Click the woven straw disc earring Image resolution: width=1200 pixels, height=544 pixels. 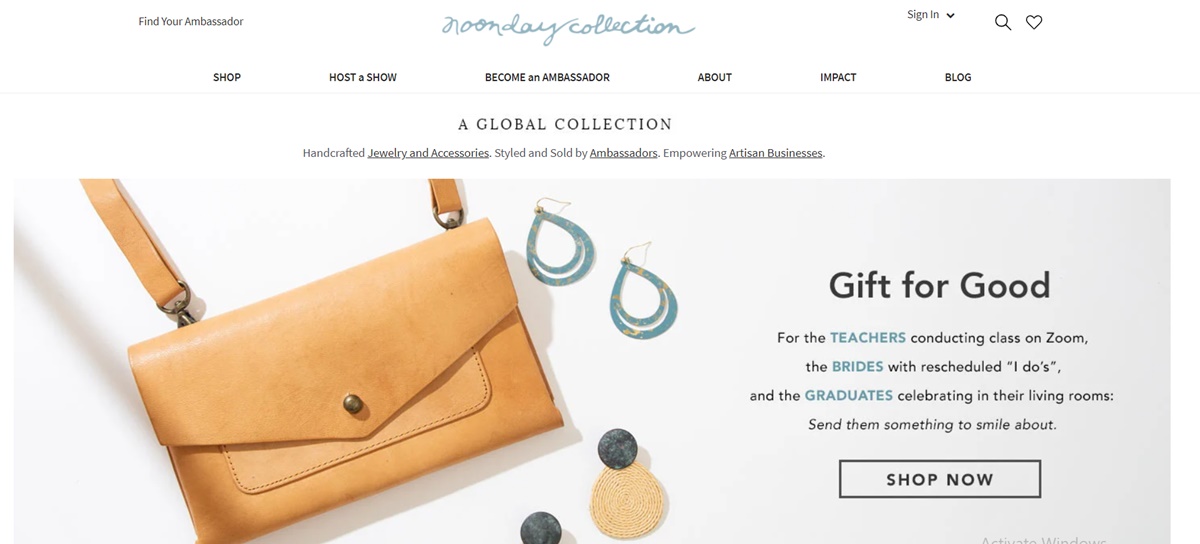click(x=626, y=502)
